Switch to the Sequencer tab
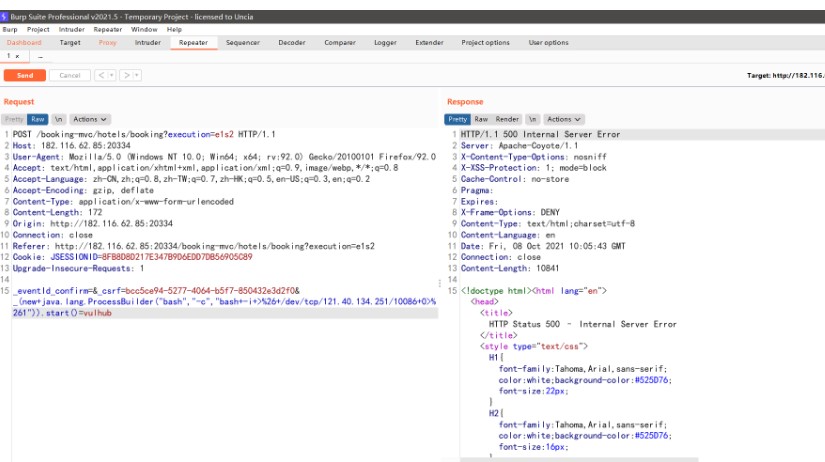The image size is (825, 462). pyautogui.click(x=243, y=43)
